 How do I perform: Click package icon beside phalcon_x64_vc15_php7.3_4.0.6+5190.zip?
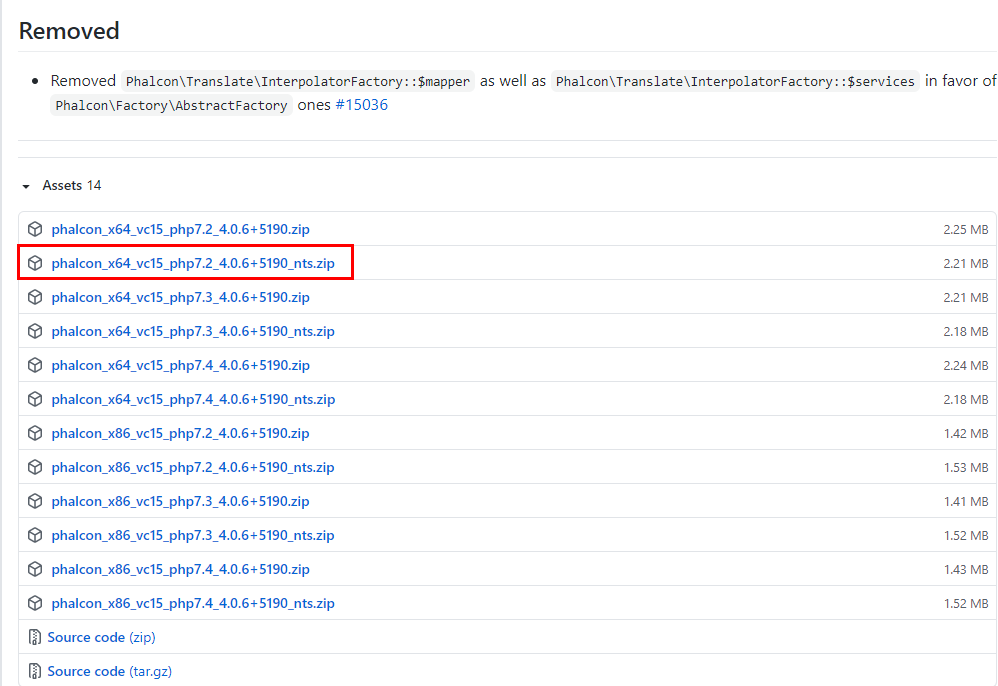point(35,297)
